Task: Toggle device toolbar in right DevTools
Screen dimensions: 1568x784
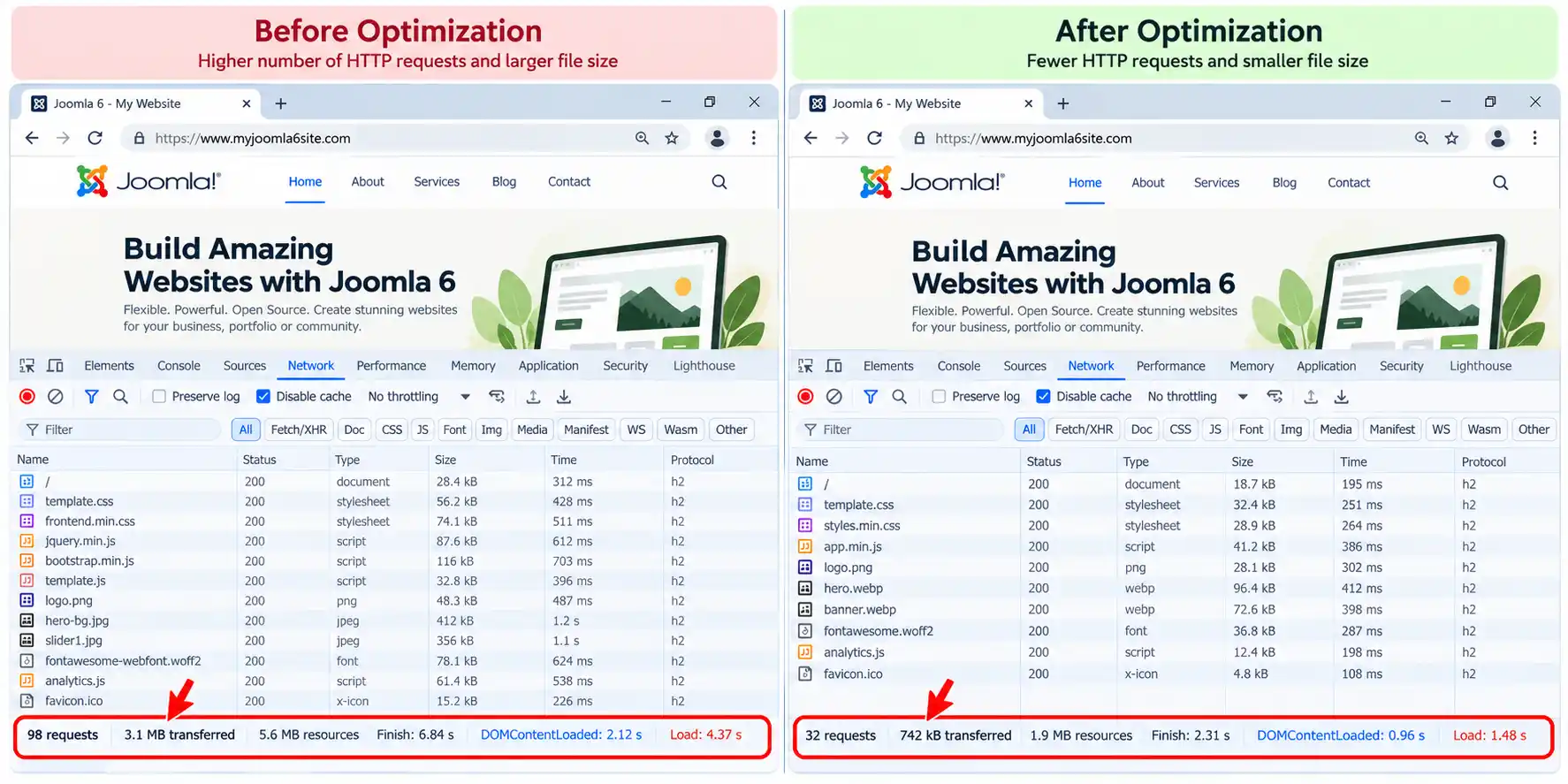Action: pyautogui.click(x=833, y=365)
